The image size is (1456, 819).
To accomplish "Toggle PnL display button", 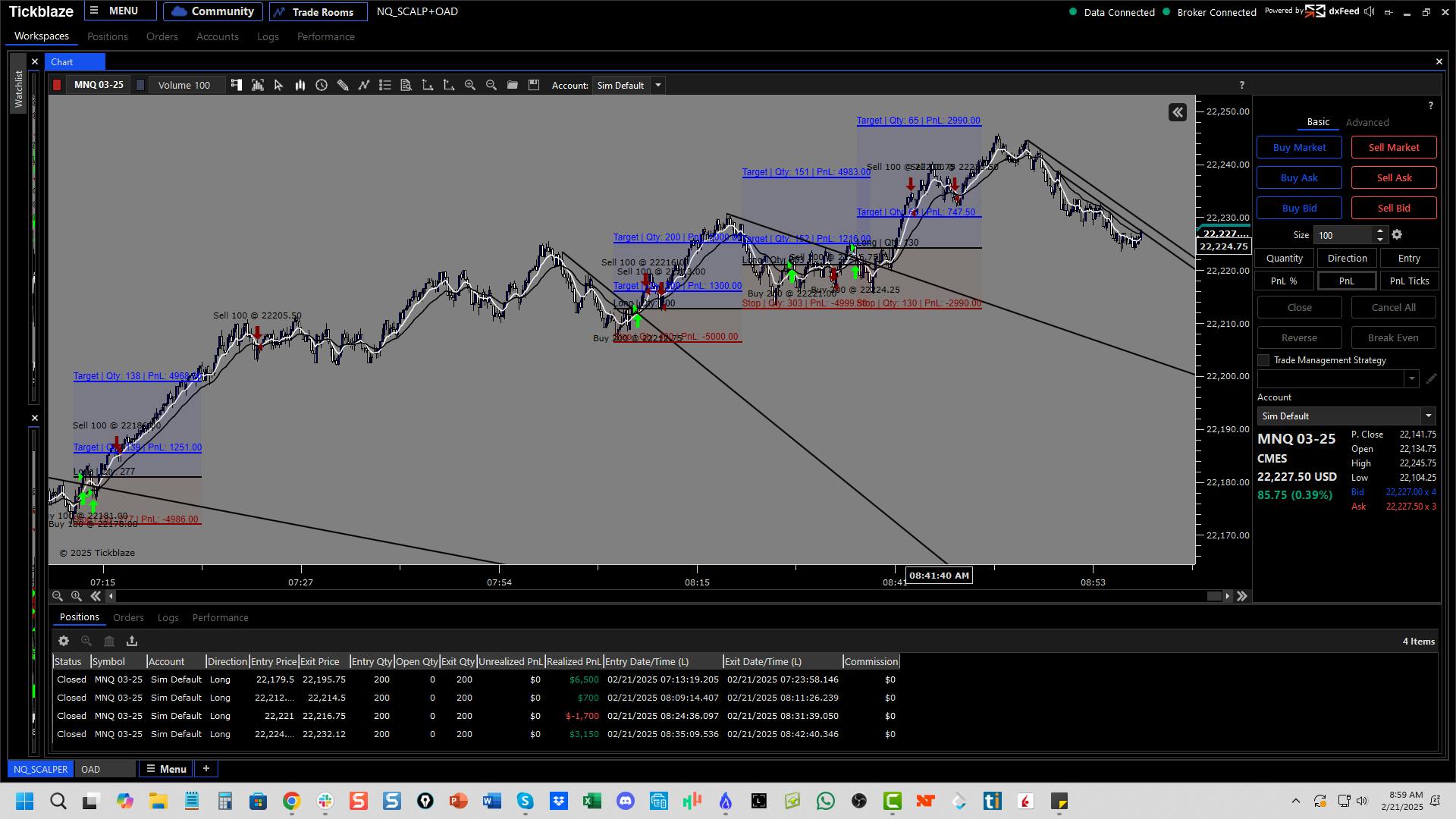I will pos(1347,281).
